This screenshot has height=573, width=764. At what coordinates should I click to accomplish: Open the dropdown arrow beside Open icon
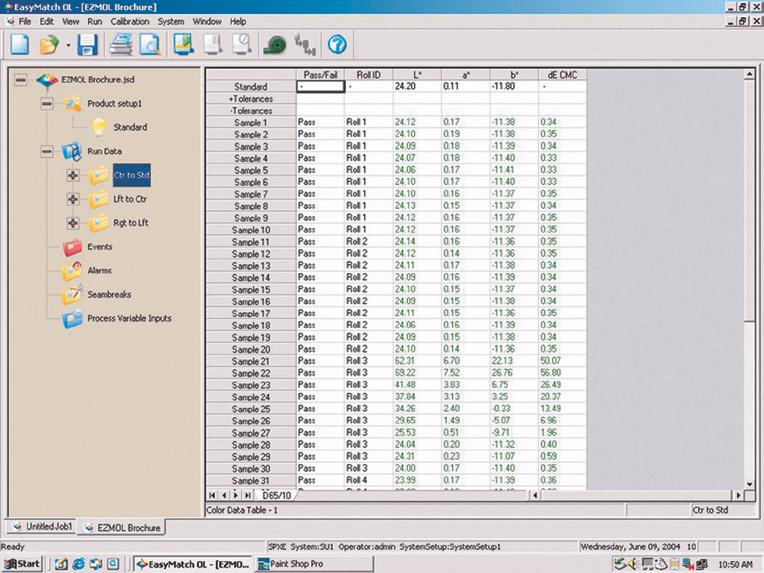click(68, 45)
